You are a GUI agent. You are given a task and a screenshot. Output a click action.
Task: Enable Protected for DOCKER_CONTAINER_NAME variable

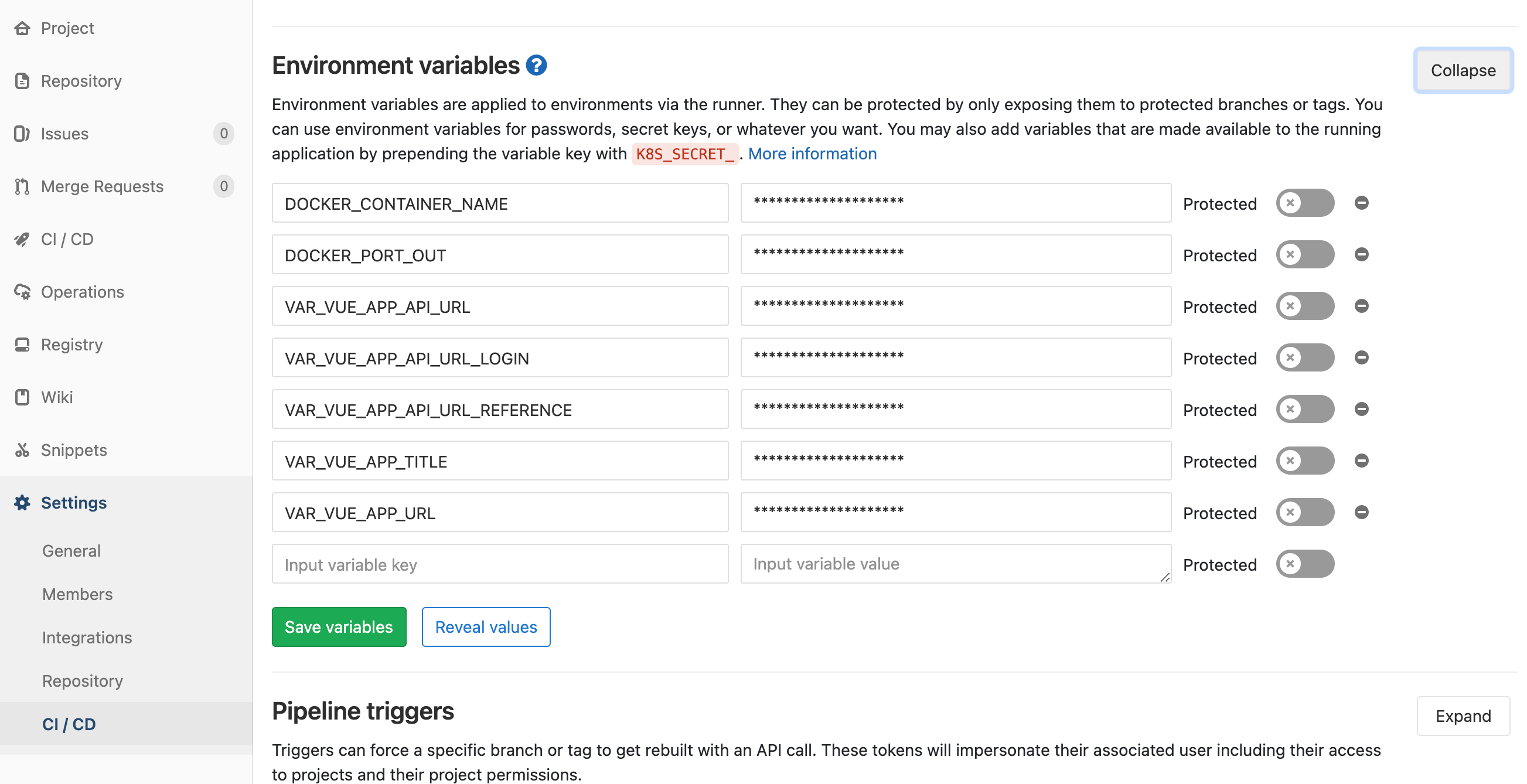pos(1305,203)
